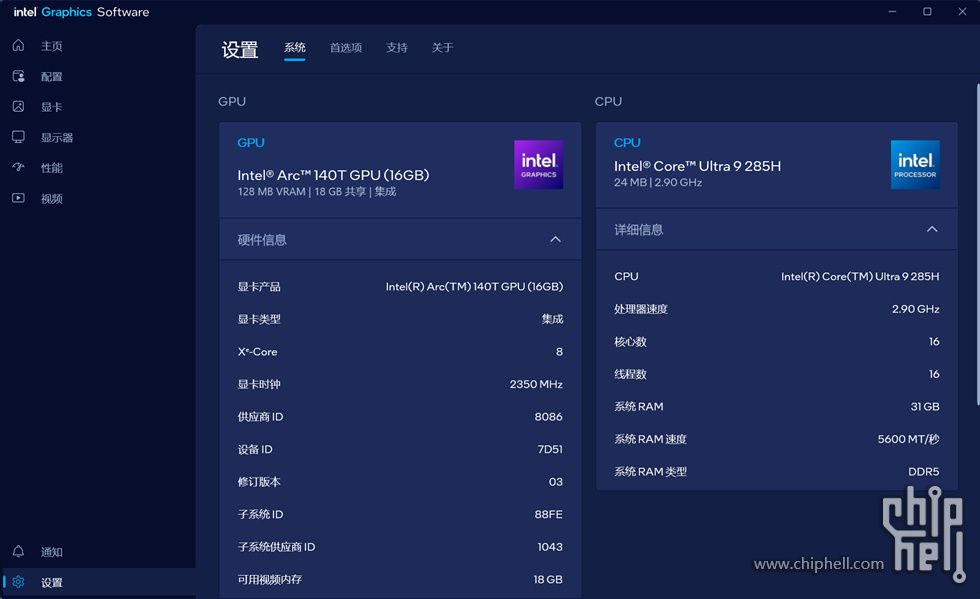Click the 详细信息 header label
This screenshot has height=599, width=980.
click(639, 230)
